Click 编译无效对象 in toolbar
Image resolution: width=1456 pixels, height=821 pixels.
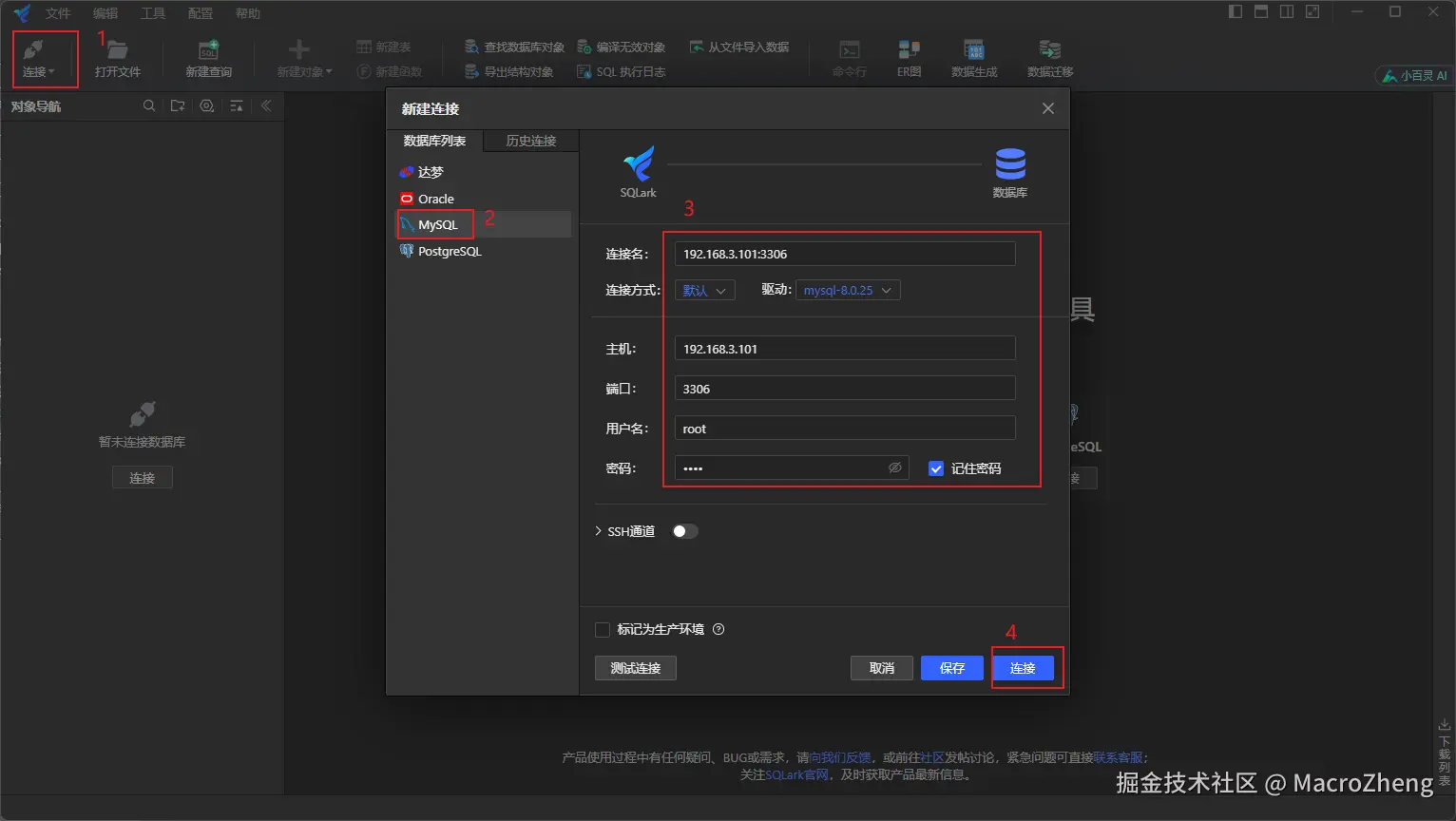[x=621, y=47]
